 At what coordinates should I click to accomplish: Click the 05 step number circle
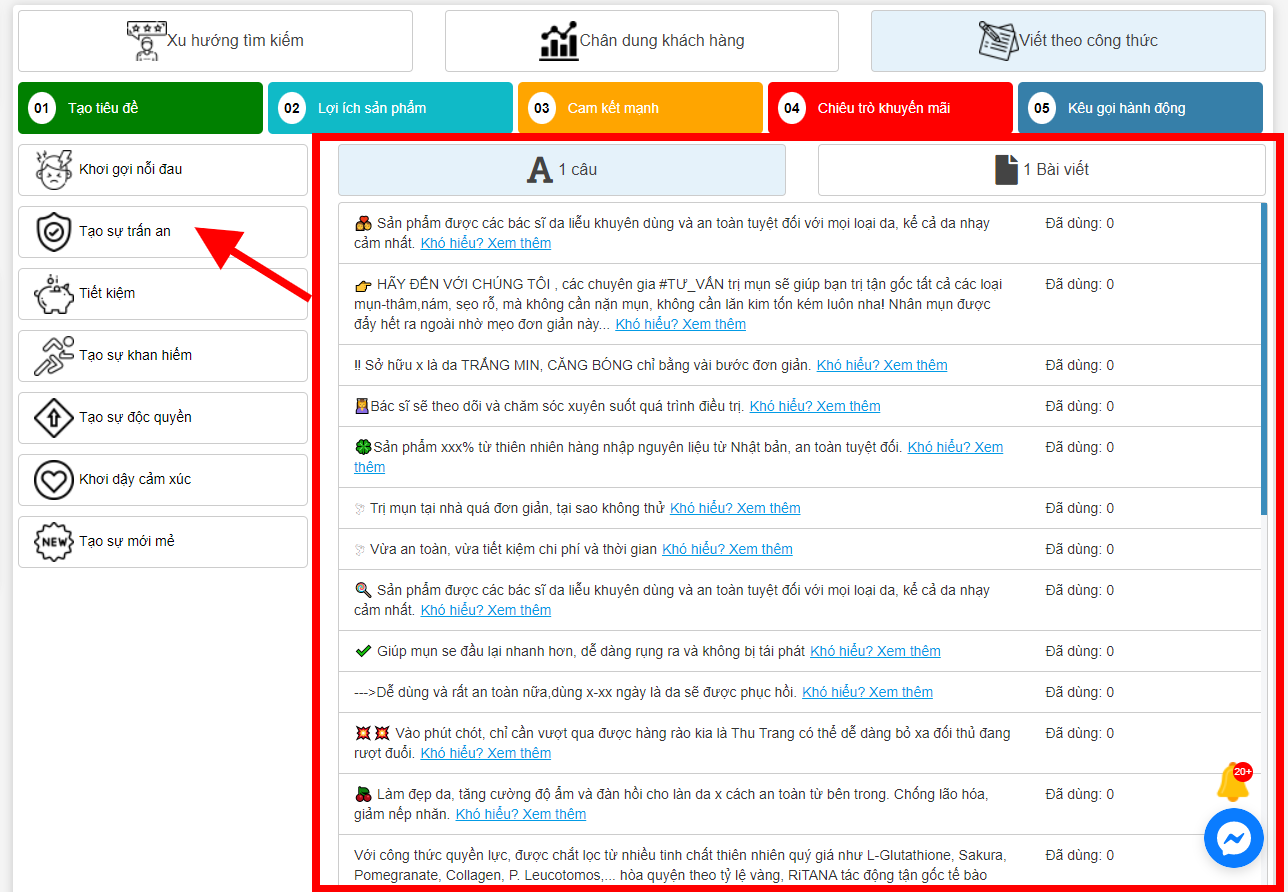pos(1042,108)
